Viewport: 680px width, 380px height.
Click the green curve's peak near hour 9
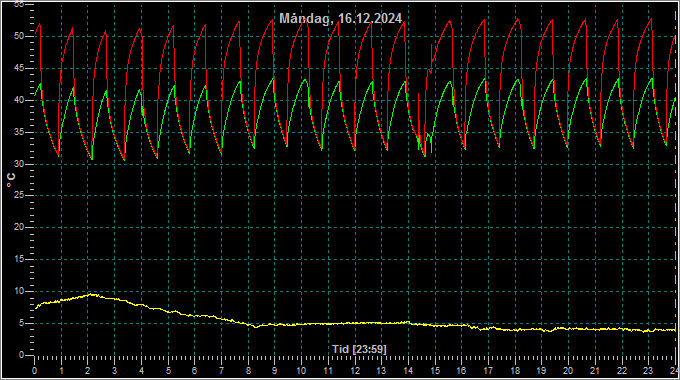point(273,79)
